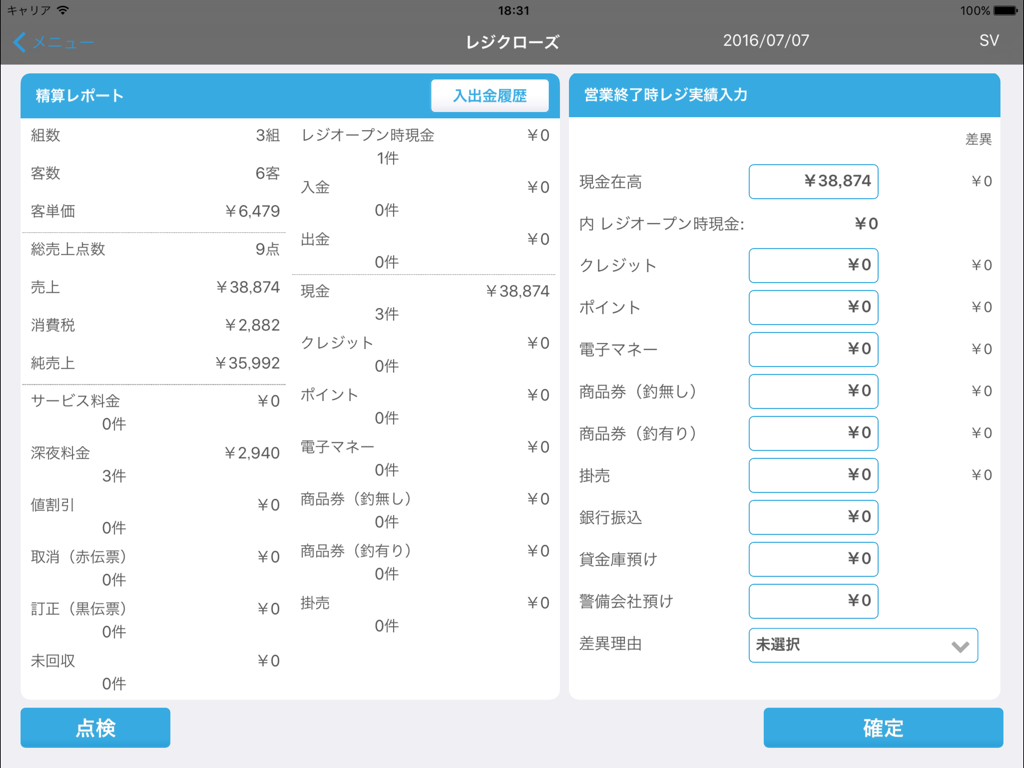Select the クレジット input field

(813, 266)
